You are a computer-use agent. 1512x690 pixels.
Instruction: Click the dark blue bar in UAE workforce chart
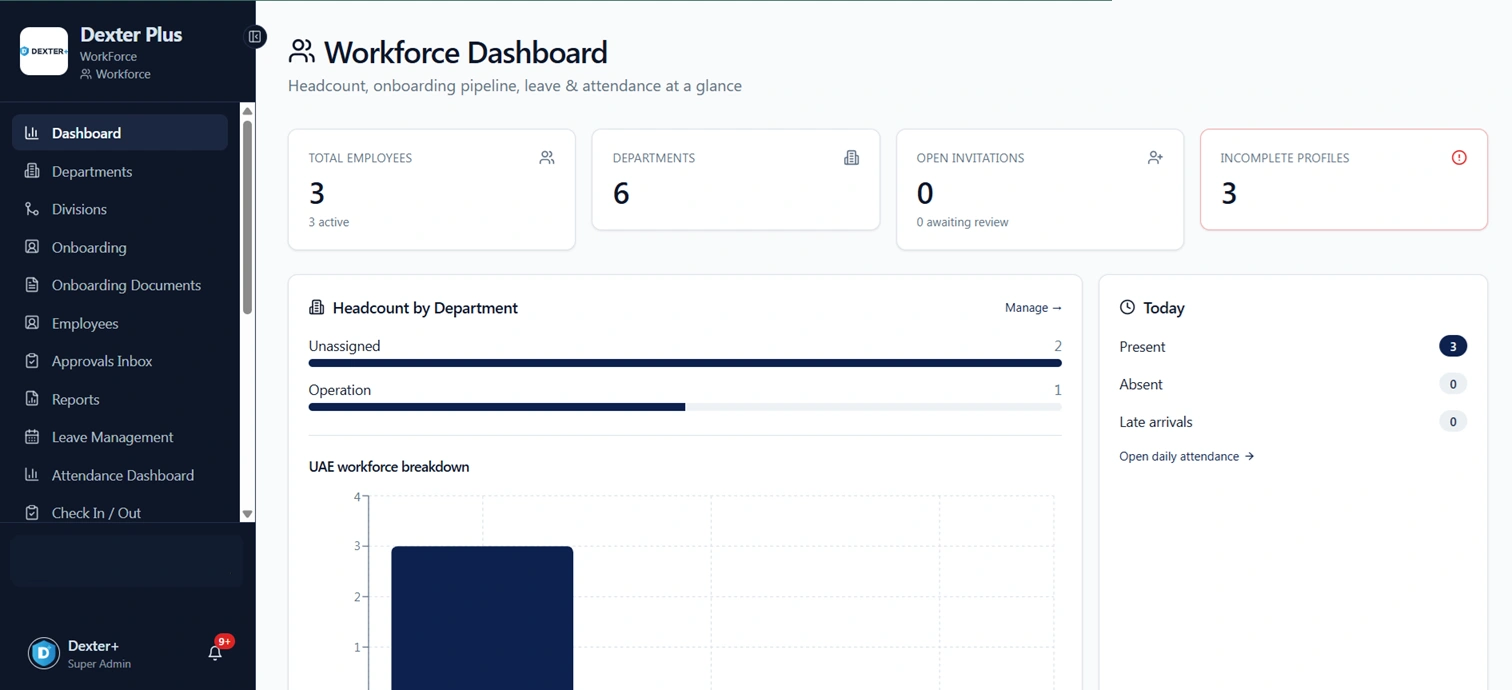[x=482, y=618]
